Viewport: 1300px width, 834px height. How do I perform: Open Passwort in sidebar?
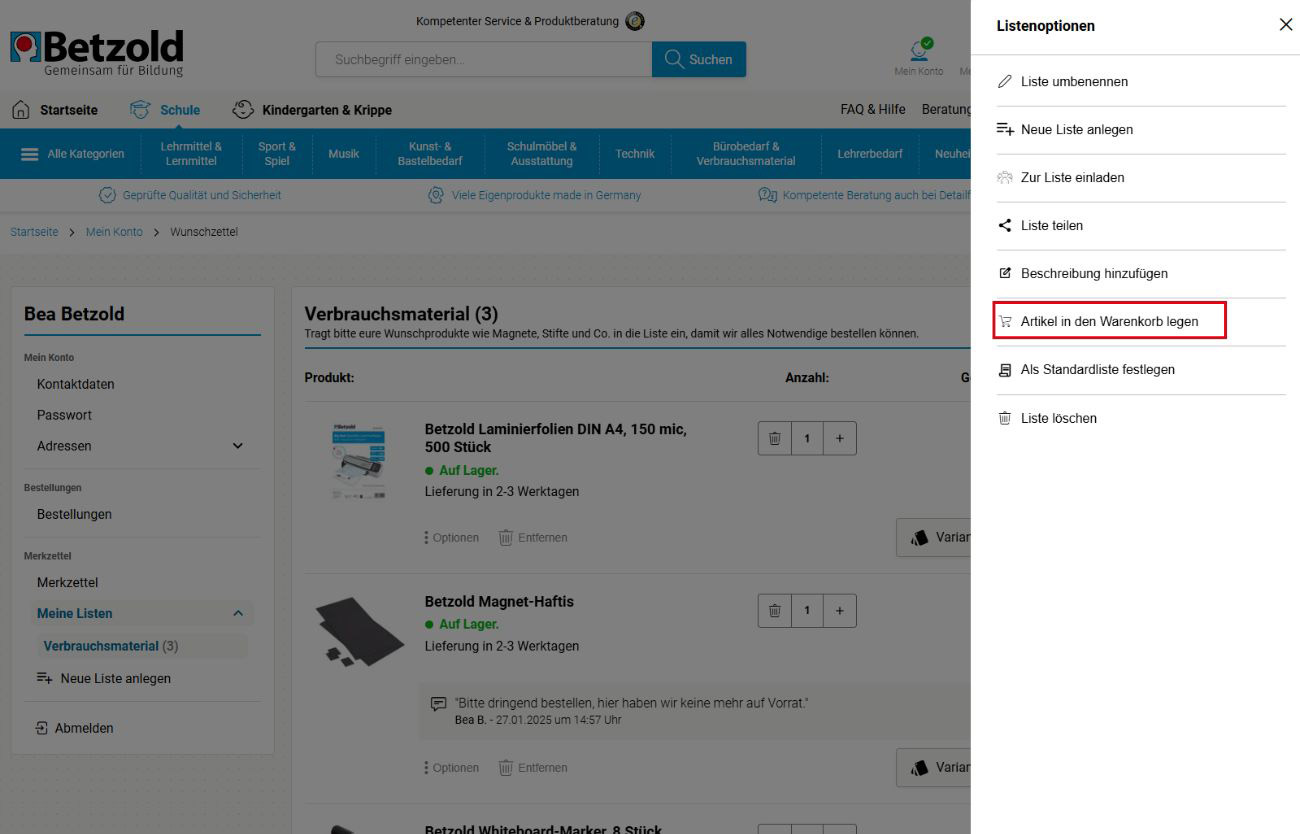pyautogui.click(x=65, y=415)
